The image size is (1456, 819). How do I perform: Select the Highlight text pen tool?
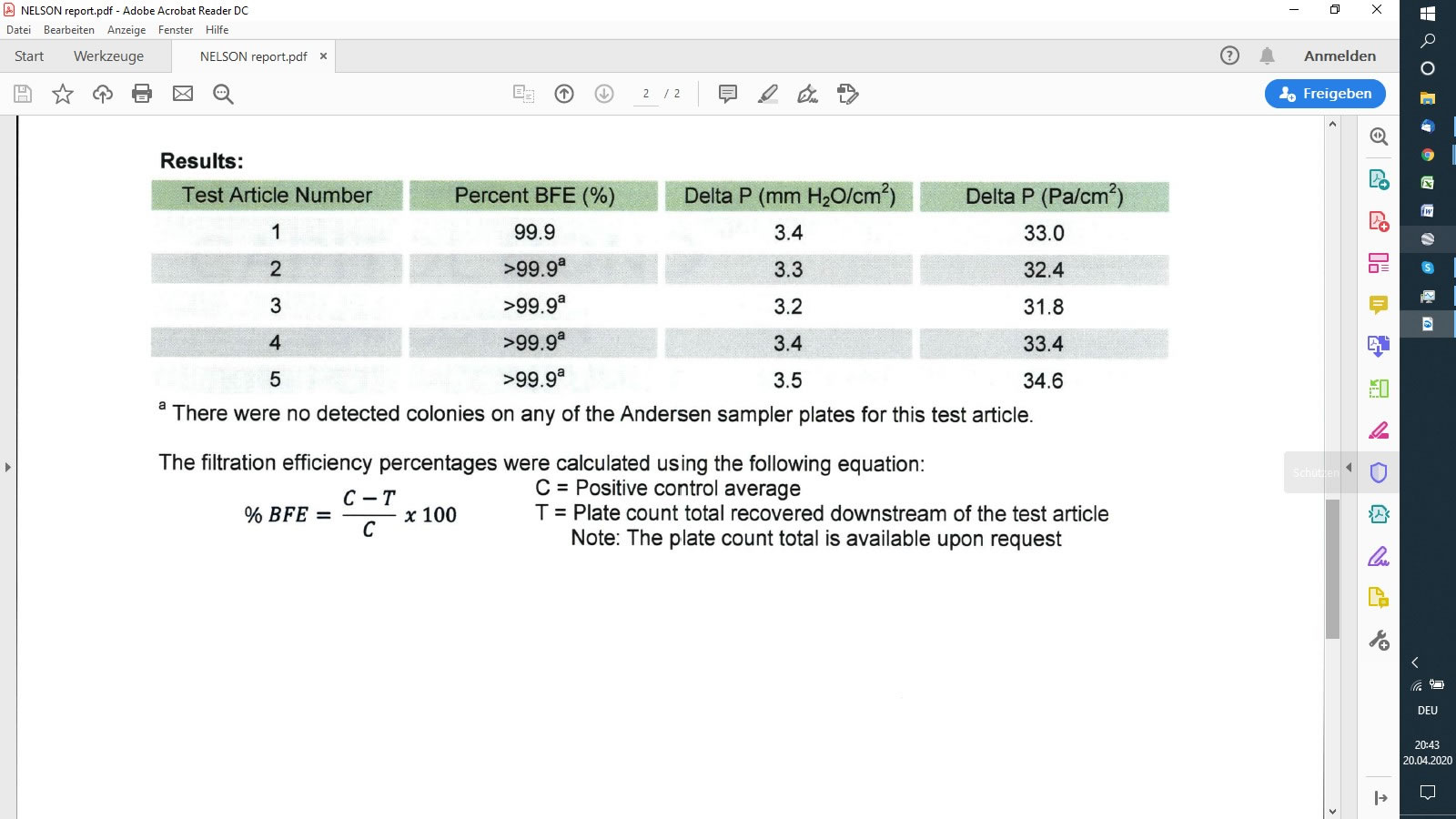[768, 94]
